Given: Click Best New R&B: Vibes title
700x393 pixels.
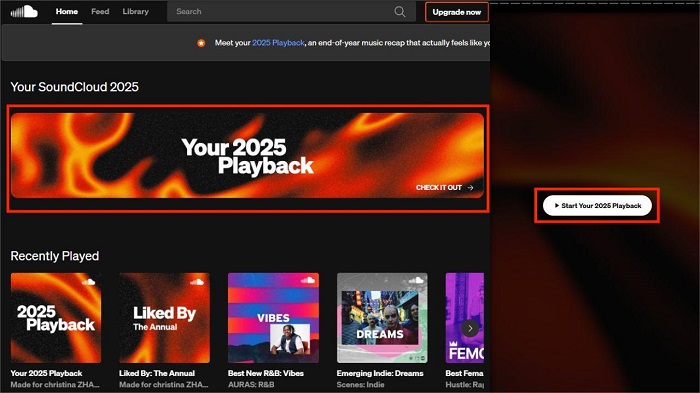Looking at the screenshot, I should coord(266,373).
